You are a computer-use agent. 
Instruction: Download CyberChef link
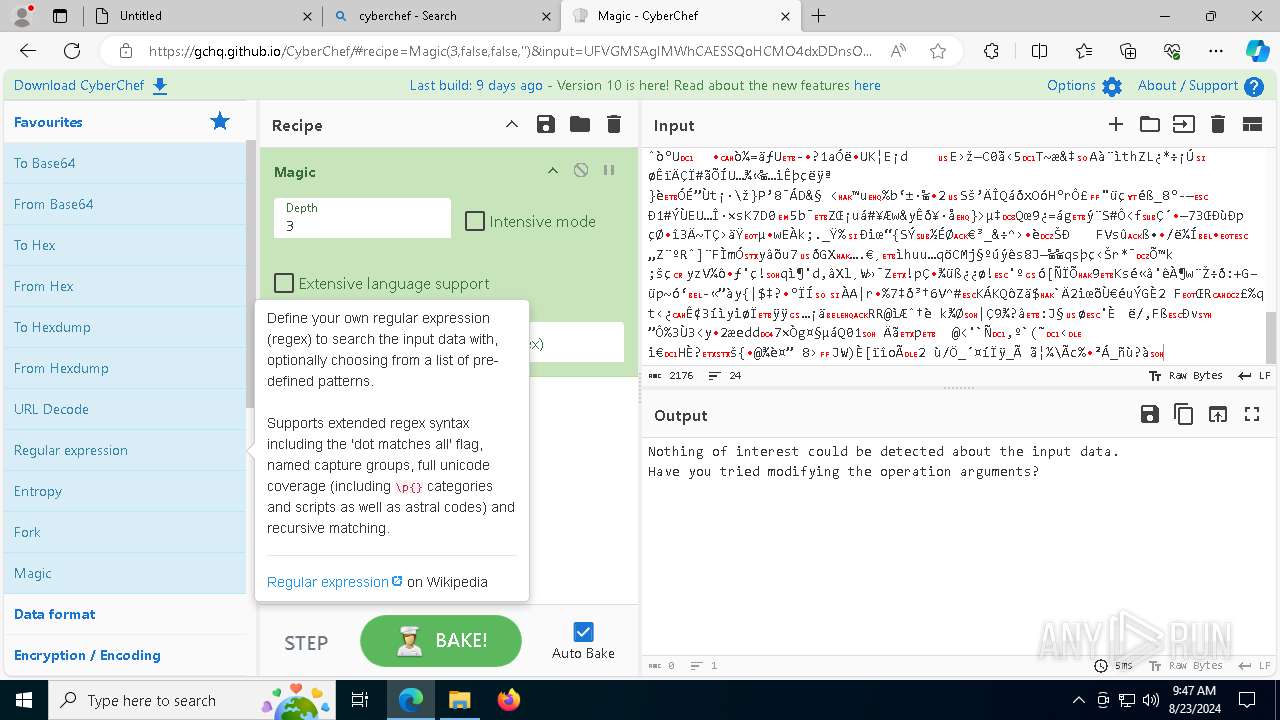click(x=91, y=86)
